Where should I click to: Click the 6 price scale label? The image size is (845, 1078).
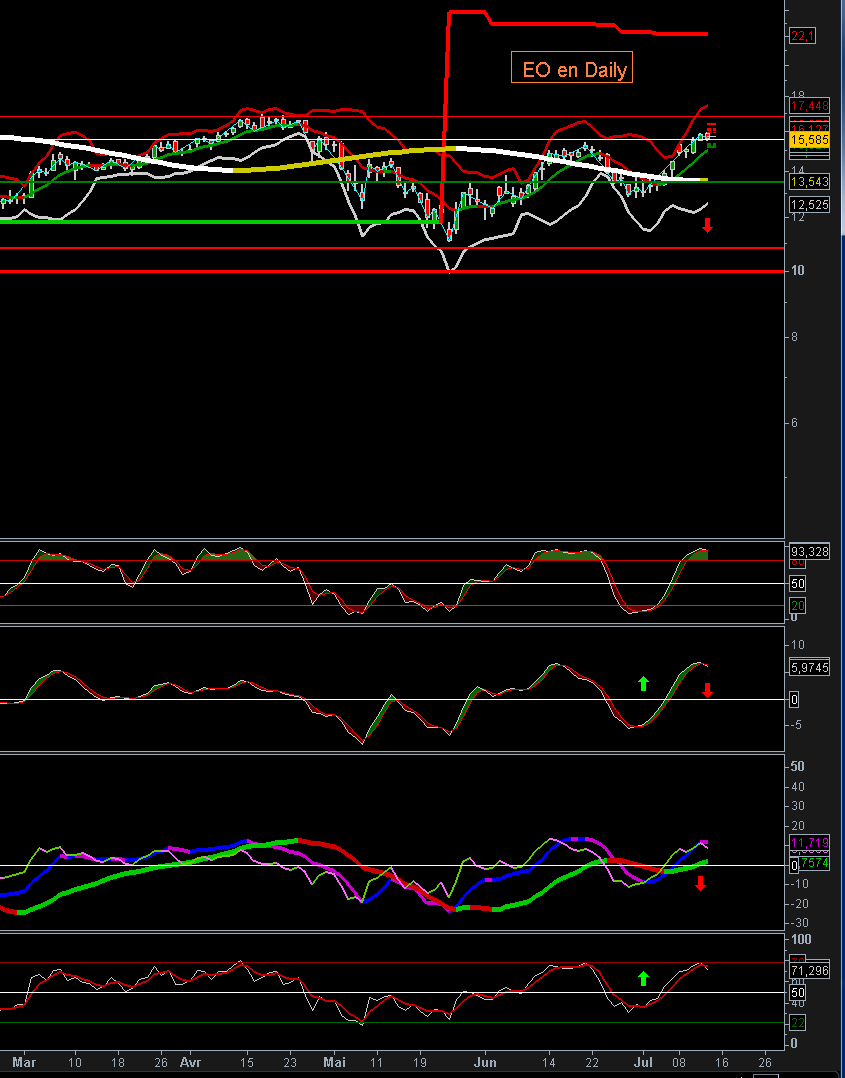[x=796, y=423]
